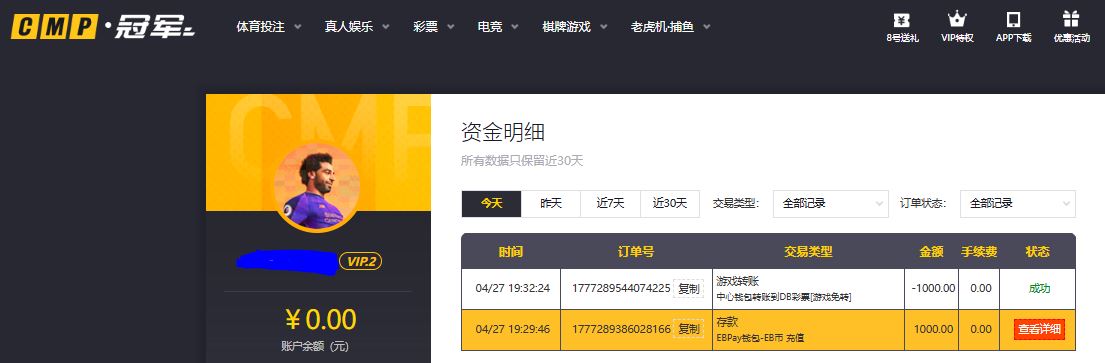The height and width of the screenshot is (363, 1105).
Task: Click the time 04/27 19:29:46
Action: [512, 329]
